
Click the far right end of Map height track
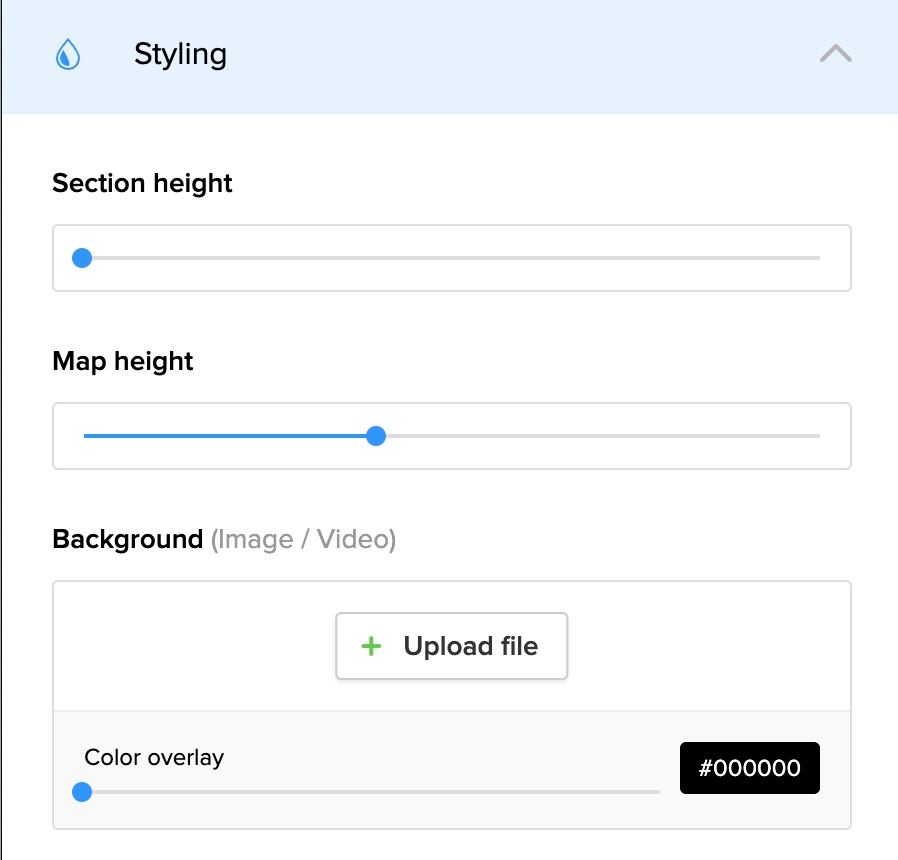point(816,436)
